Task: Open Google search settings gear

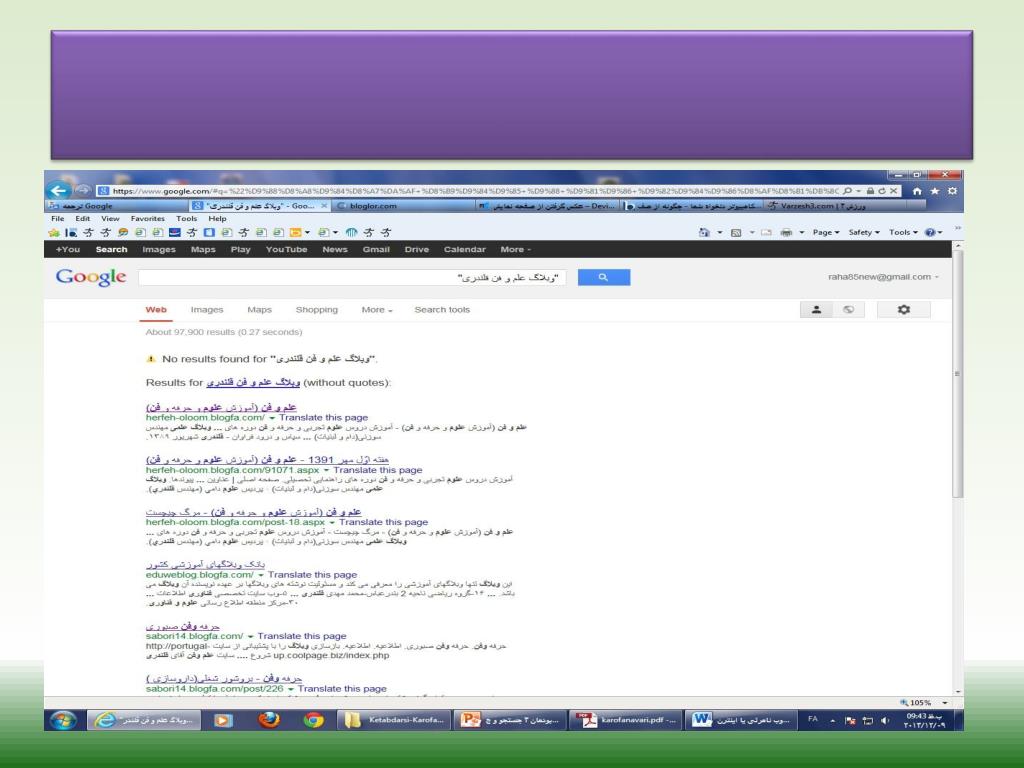Action: (903, 310)
